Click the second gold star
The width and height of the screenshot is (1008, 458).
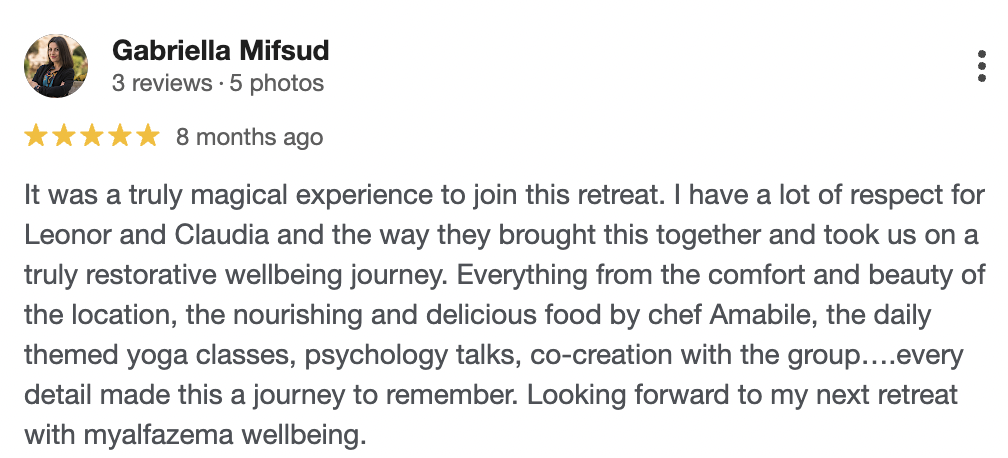coord(64,136)
